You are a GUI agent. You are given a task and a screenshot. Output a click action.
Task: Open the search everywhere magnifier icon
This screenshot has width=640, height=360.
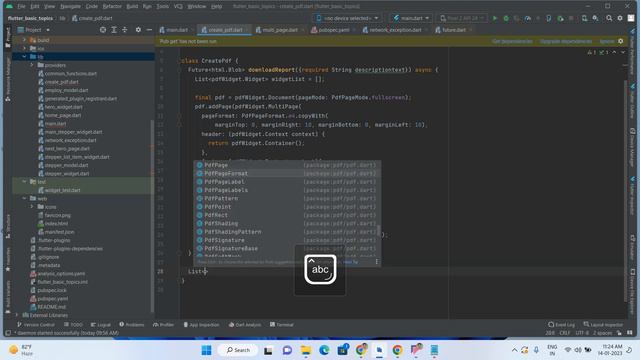point(609,18)
